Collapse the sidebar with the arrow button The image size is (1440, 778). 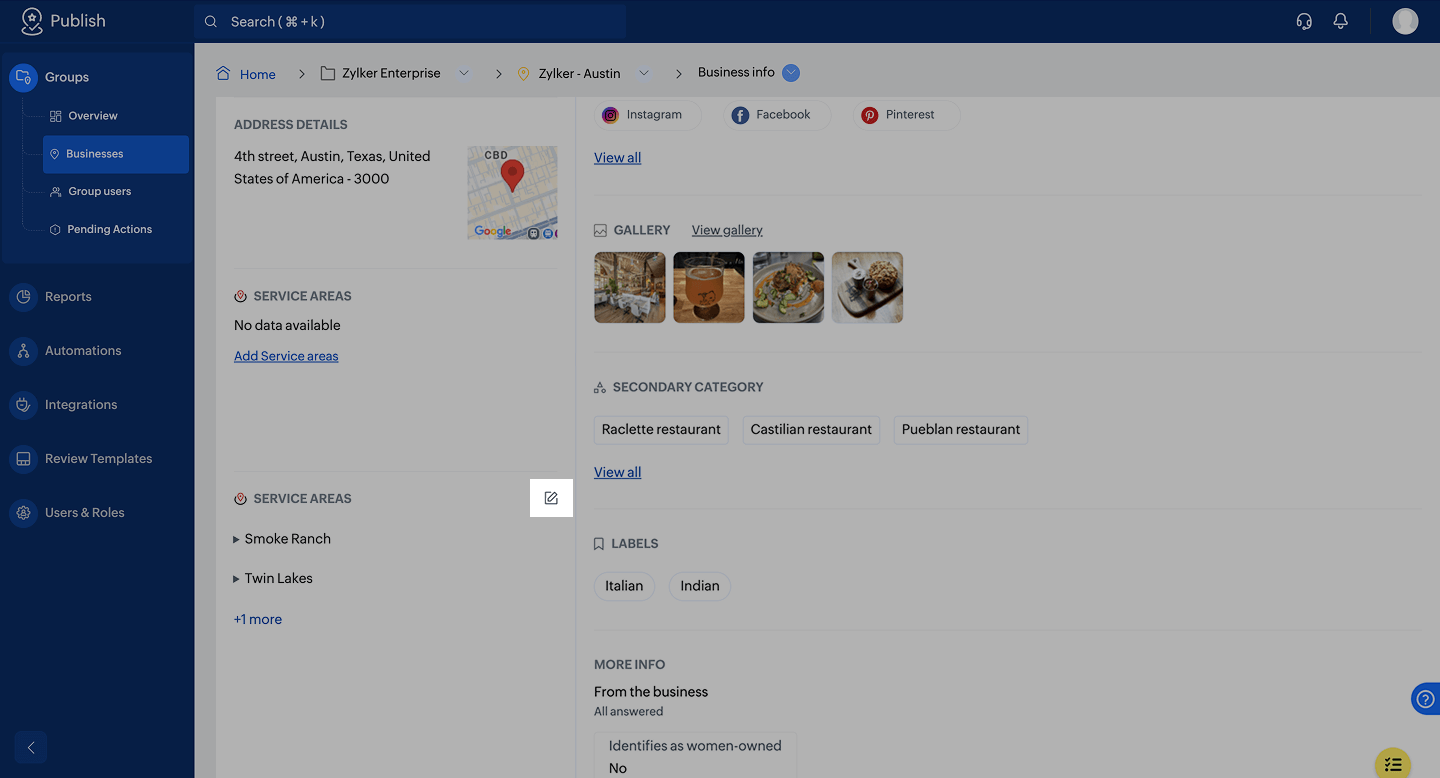coord(31,747)
